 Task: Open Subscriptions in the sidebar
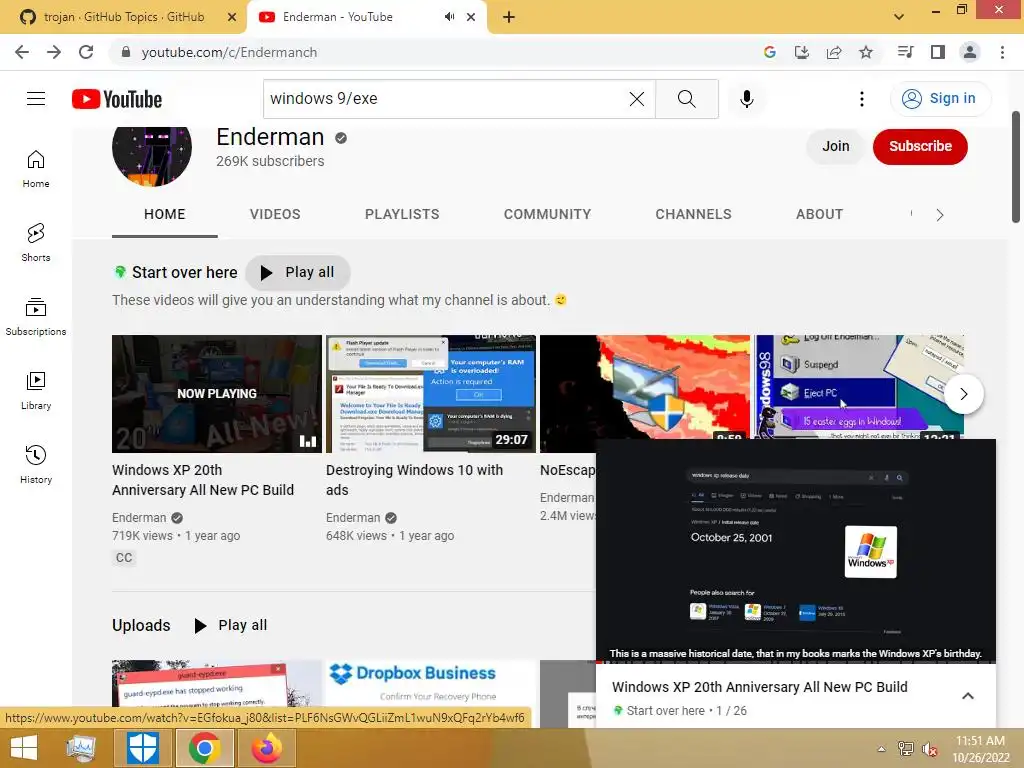click(x=36, y=317)
